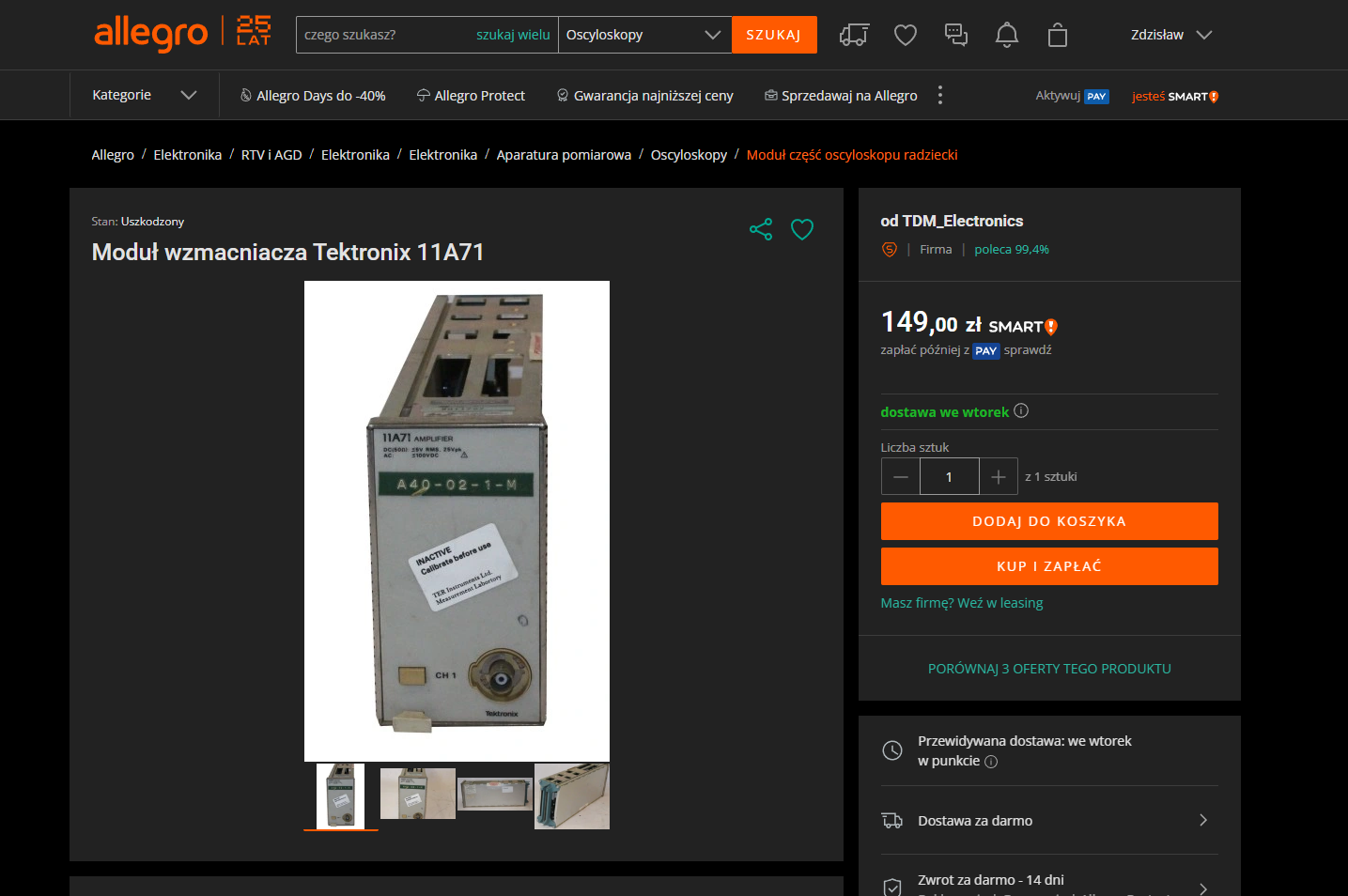Go to 'Aparatura pomiarowa' breadcrumb
The image size is (1348, 896).
[x=564, y=155]
